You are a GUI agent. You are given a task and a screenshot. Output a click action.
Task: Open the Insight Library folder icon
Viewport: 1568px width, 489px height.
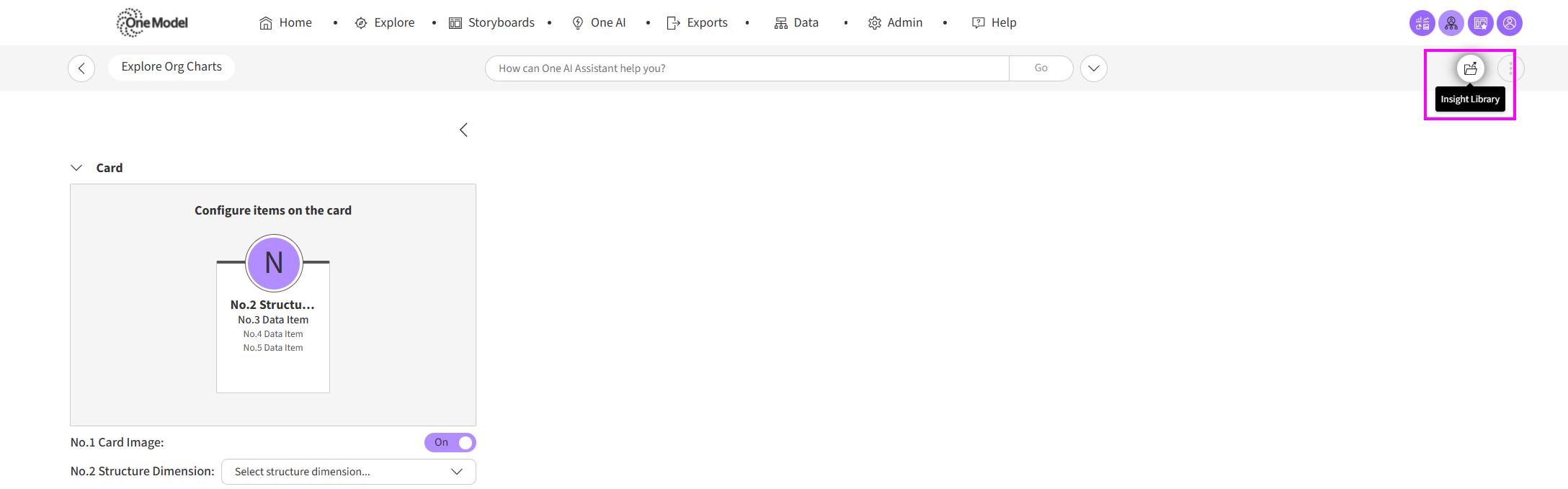pyautogui.click(x=1470, y=68)
